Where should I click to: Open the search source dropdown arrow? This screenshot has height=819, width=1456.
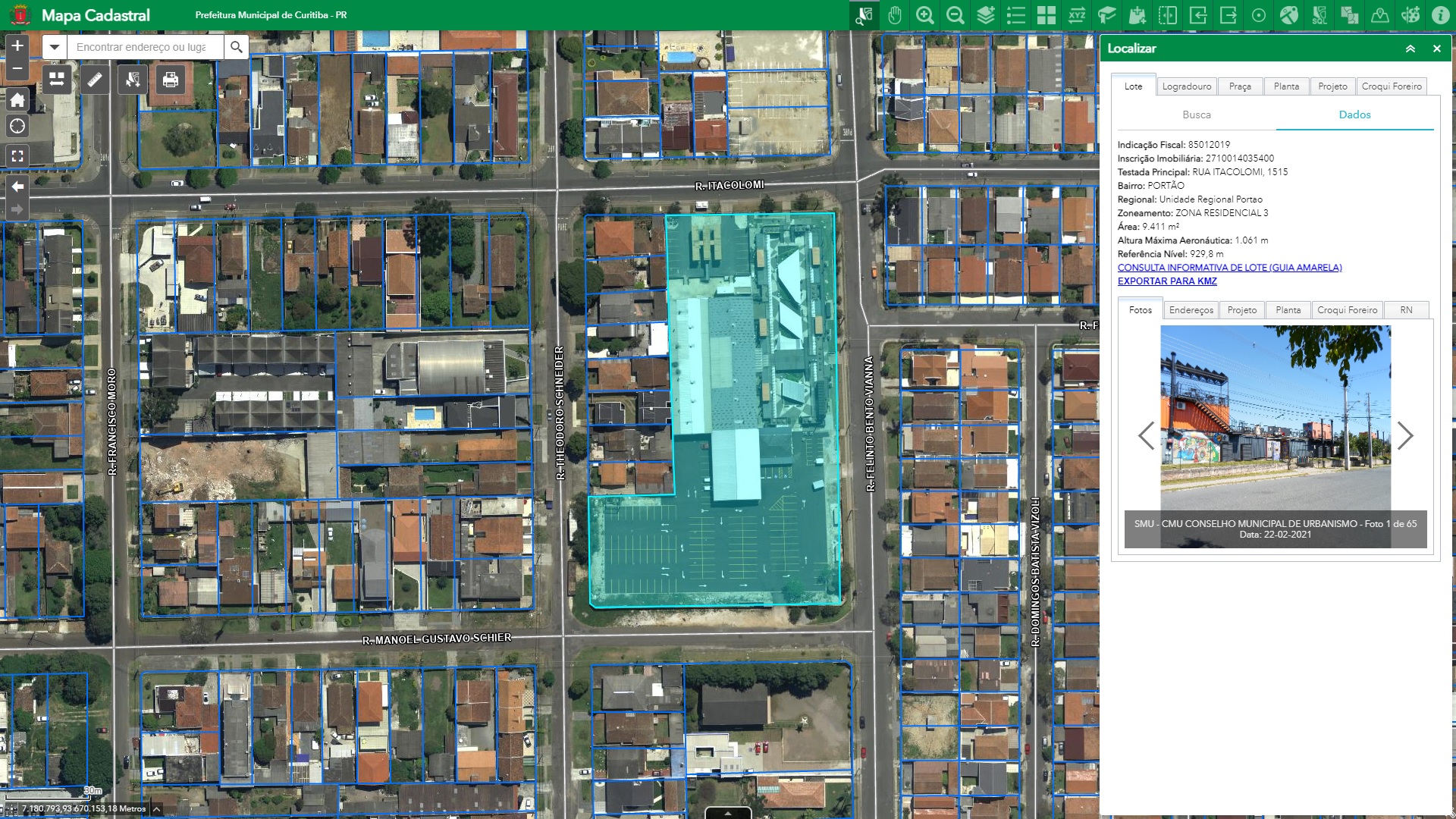tap(55, 47)
